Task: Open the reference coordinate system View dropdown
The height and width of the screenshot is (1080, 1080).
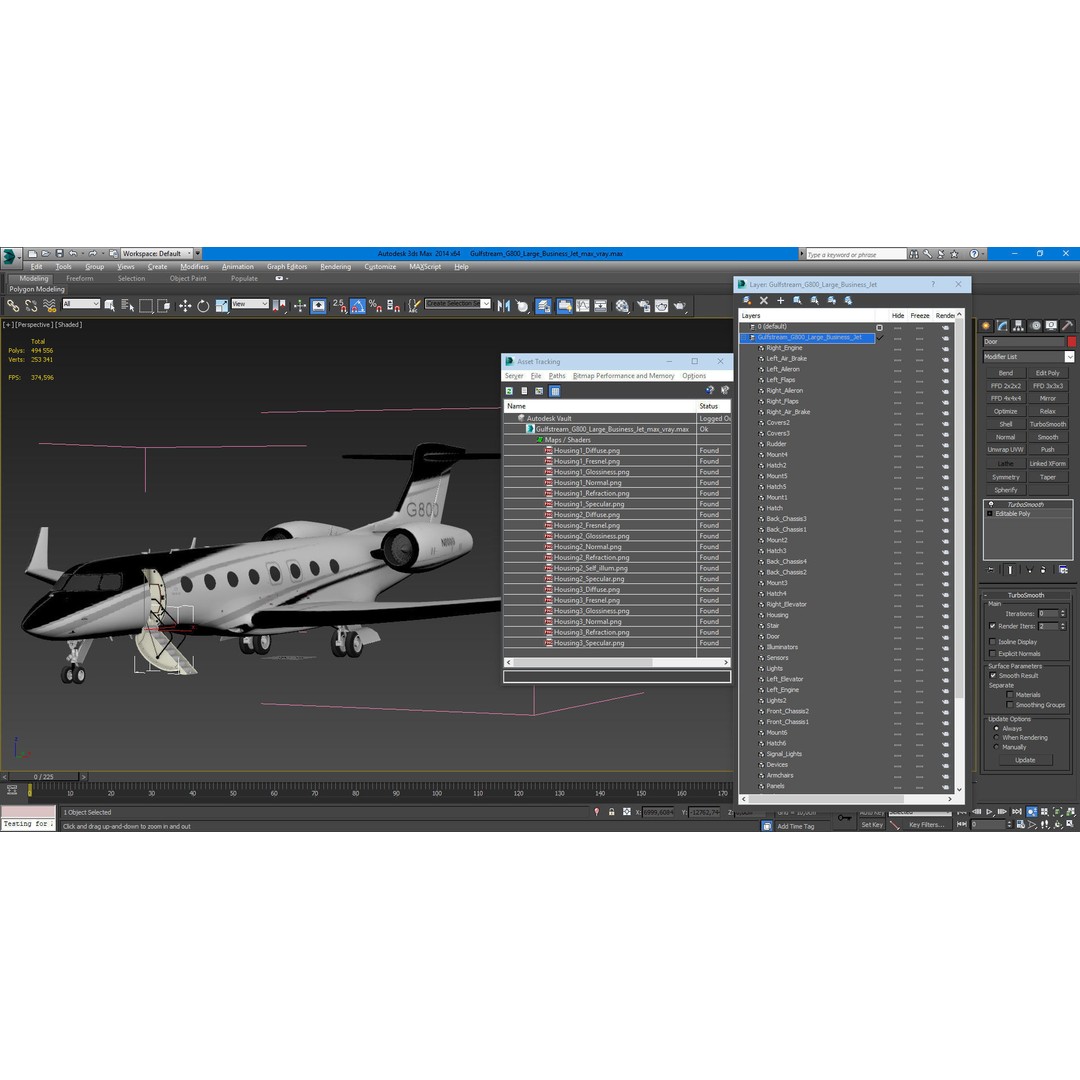Action: (x=250, y=304)
